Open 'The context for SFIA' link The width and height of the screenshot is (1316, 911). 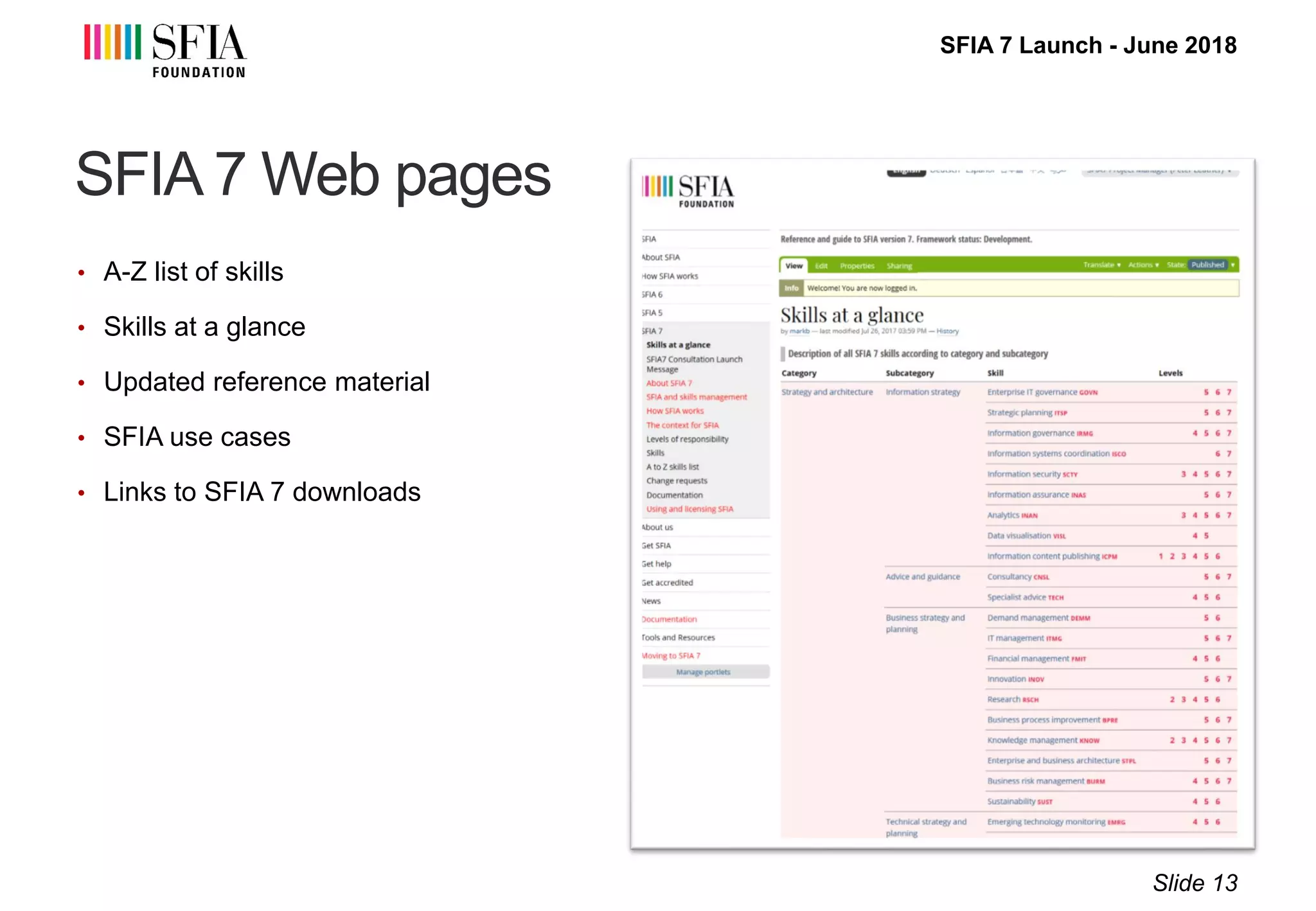click(682, 425)
